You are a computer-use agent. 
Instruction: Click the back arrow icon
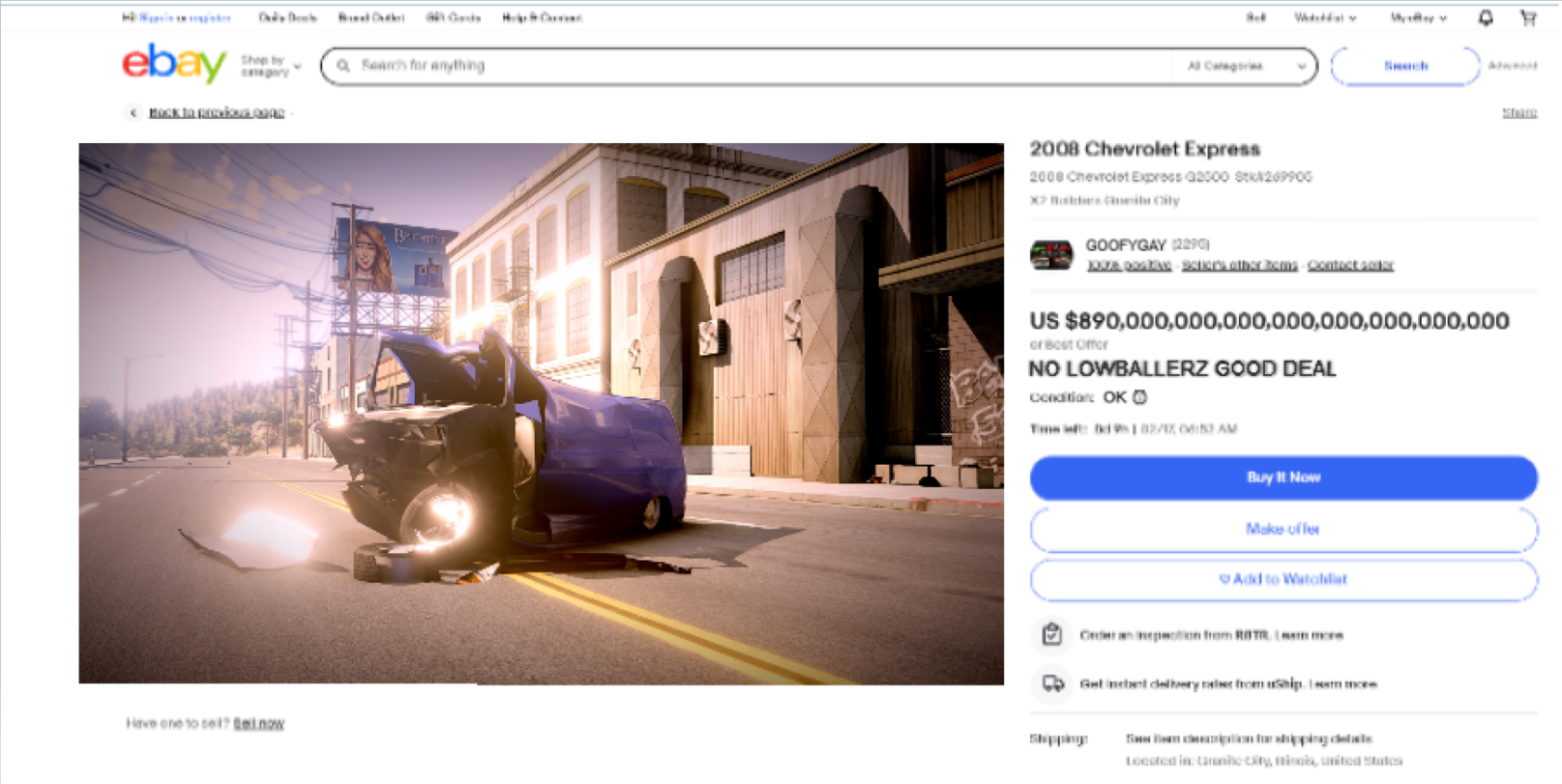click(133, 112)
